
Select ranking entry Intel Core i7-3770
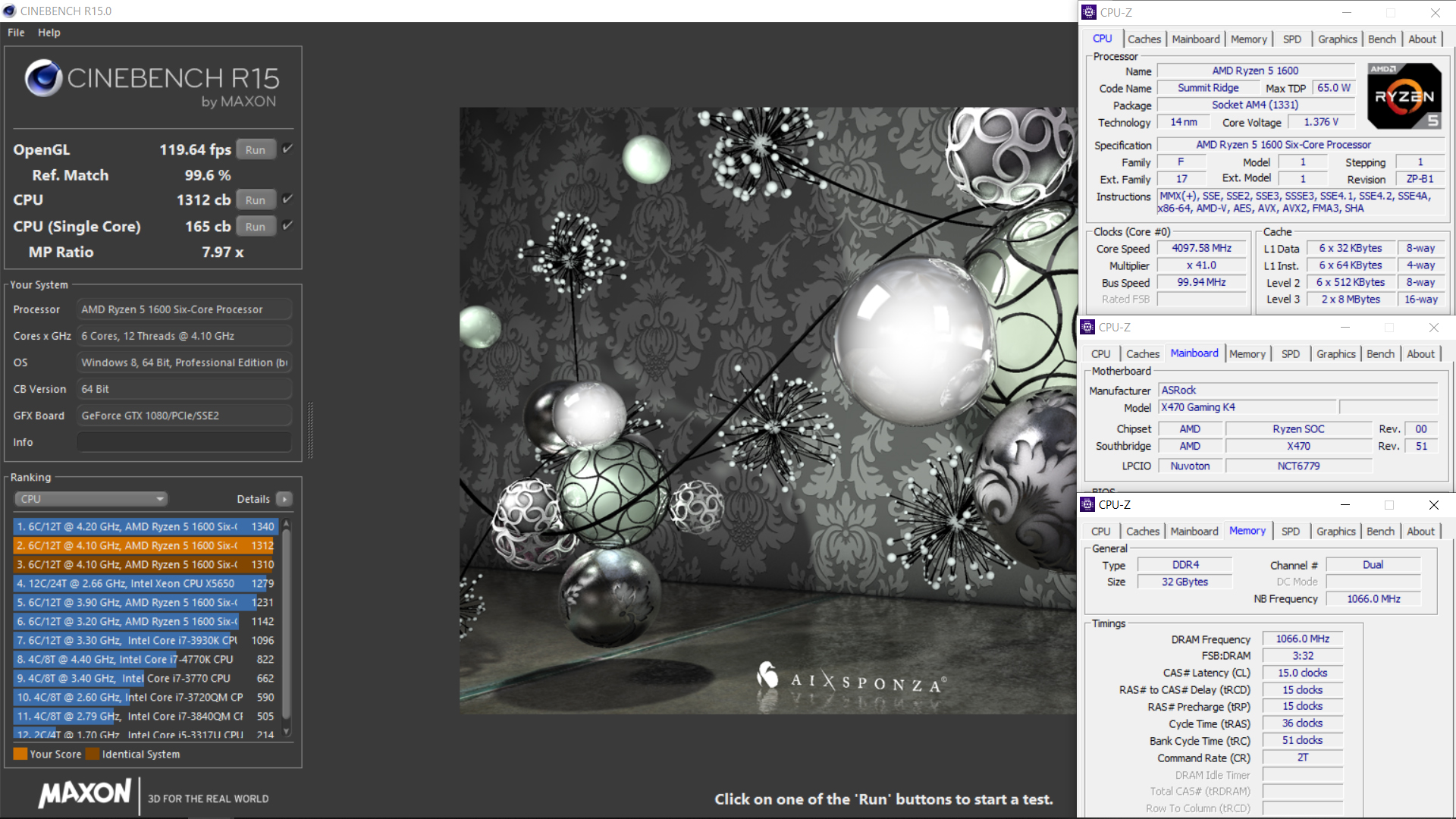click(144, 678)
